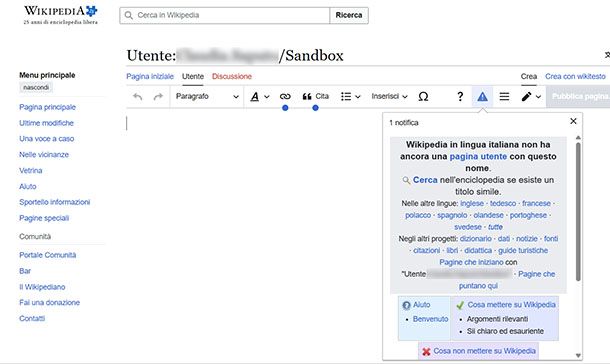Image resolution: width=610 pixels, height=364 pixels.
Task: Open Fai una donazione link
Action: pyautogui.click(x=49, y=302)
